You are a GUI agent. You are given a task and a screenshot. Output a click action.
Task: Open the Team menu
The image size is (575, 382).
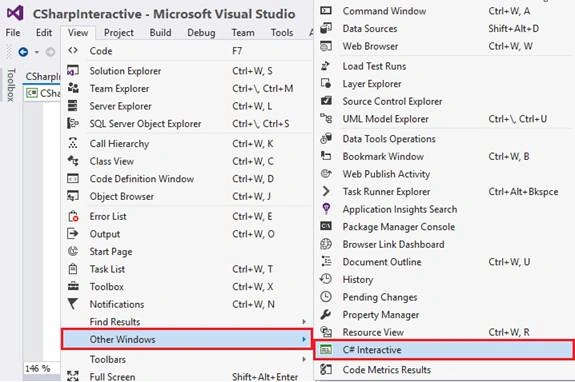coord(243,33)
